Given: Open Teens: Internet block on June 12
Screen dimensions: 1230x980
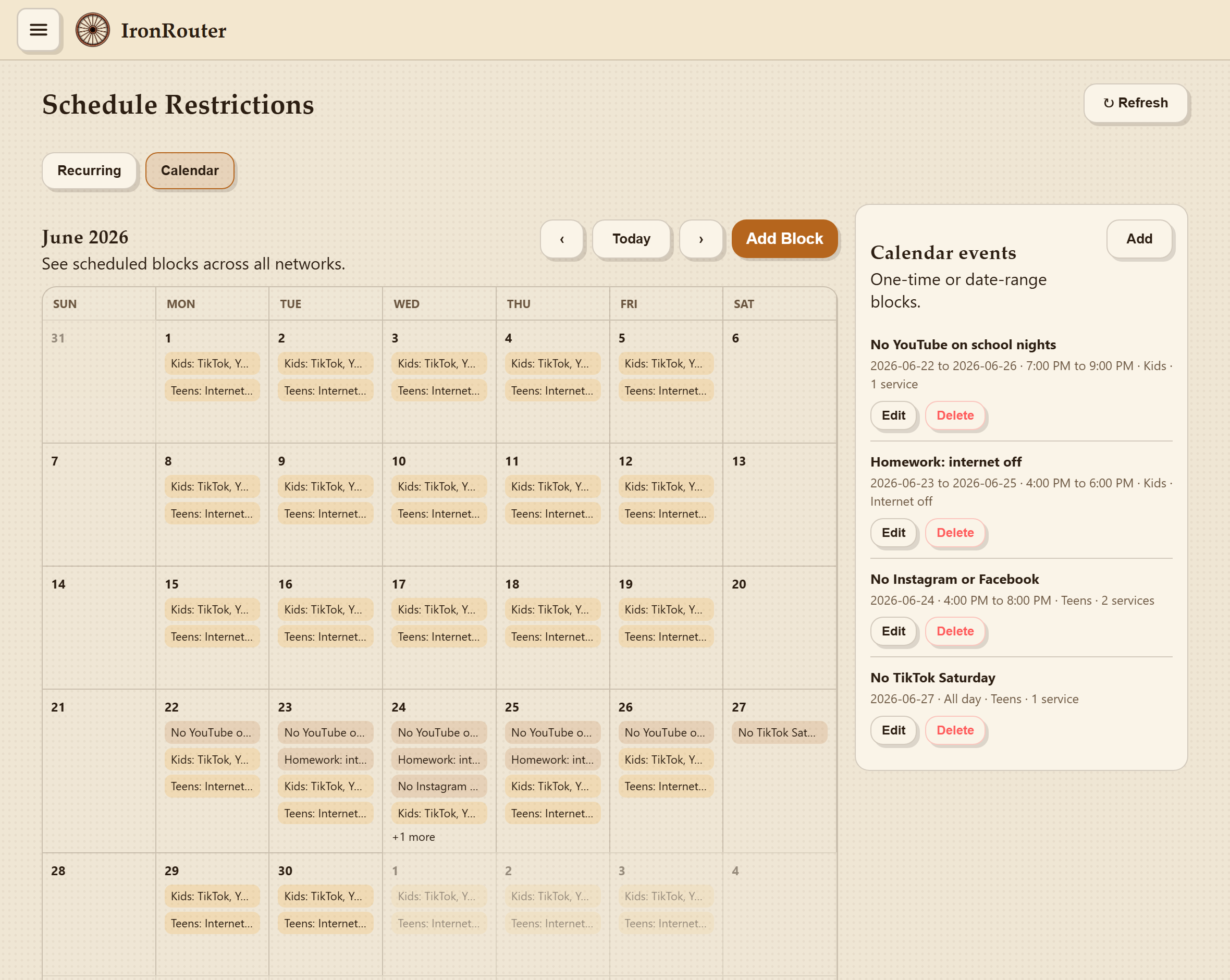Looking at the screenshot, I should click(x=666, y=513).
